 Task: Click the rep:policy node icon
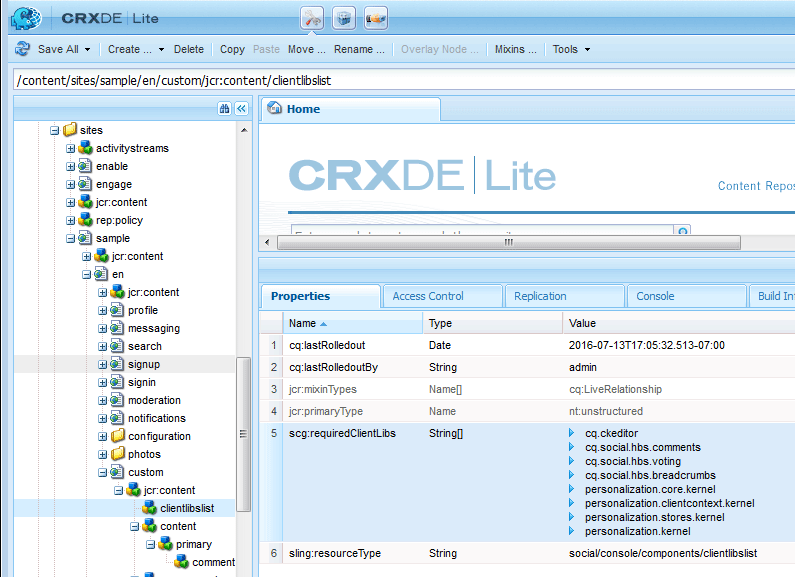[x=86, y=220]
